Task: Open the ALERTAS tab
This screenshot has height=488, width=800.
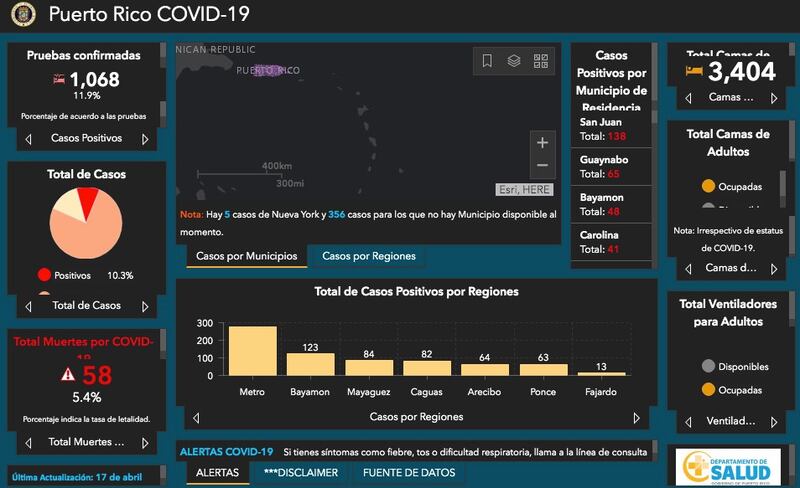Action: pyautogui.click(x=217, y=473)
